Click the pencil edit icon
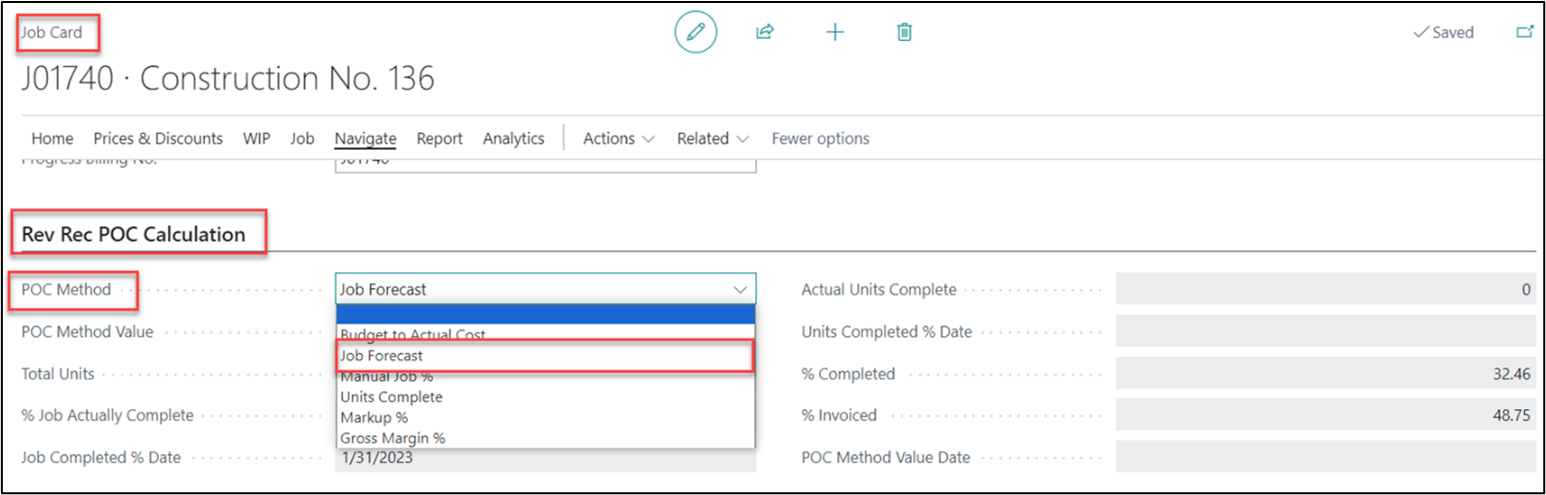 (x=696, y=32)
